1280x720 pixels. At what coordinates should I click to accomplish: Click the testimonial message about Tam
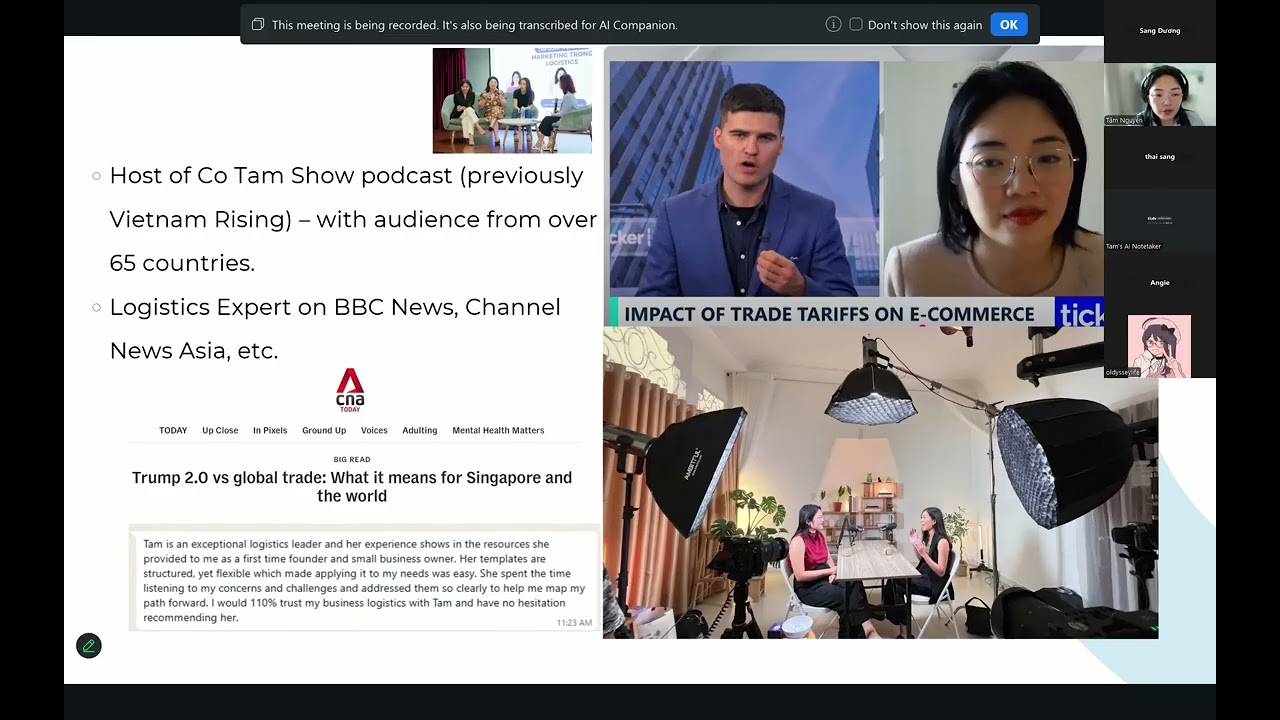click(x=365, y=581)
